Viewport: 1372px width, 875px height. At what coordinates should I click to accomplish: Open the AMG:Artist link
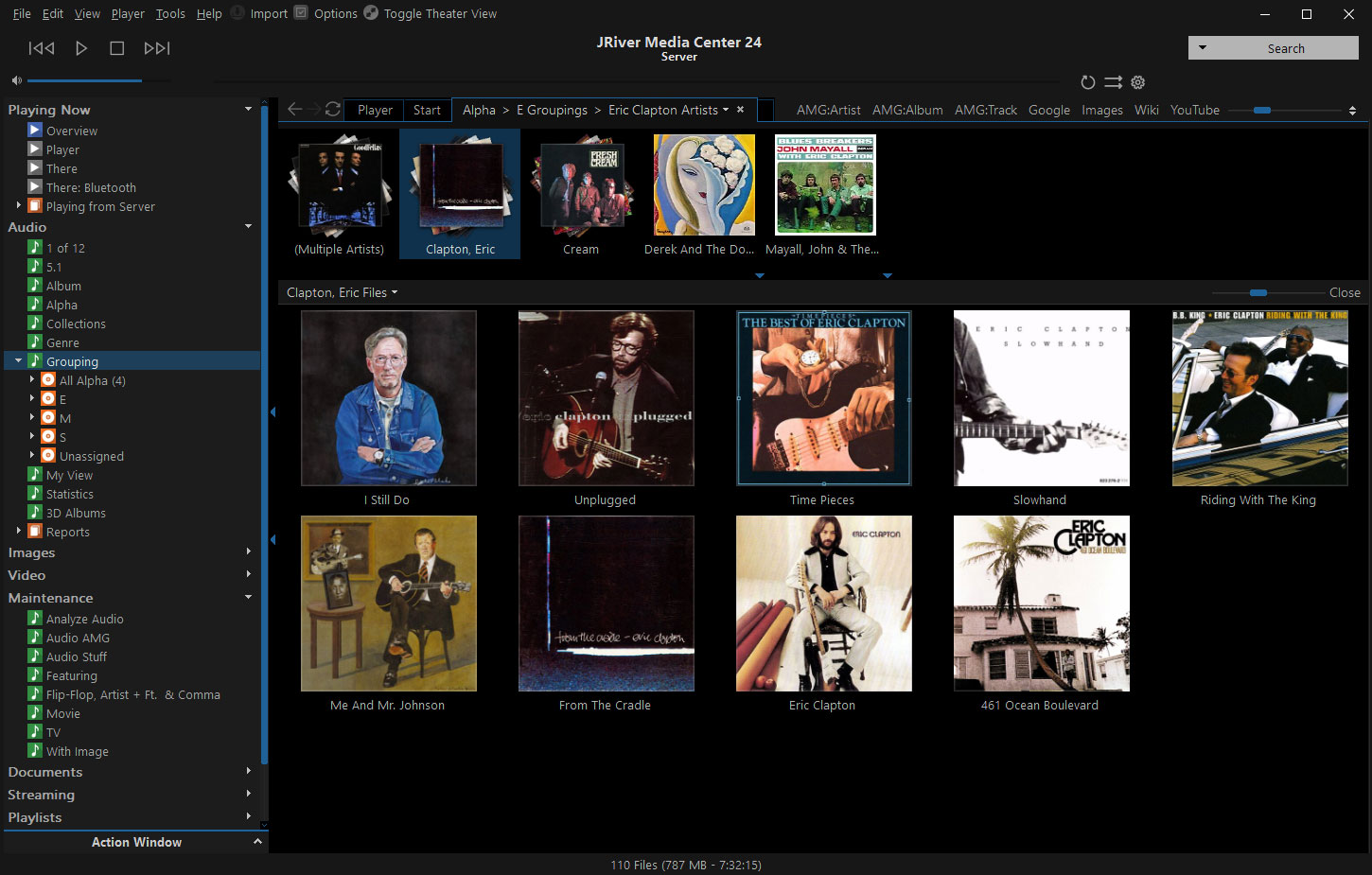[829, 110]
